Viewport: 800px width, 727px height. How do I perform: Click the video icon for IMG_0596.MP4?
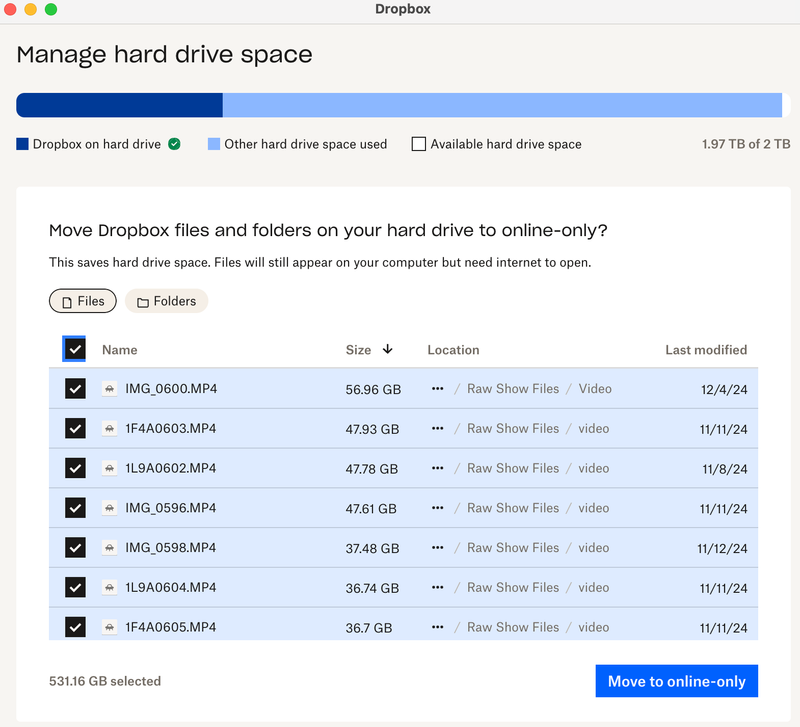(x=110, y=508)
